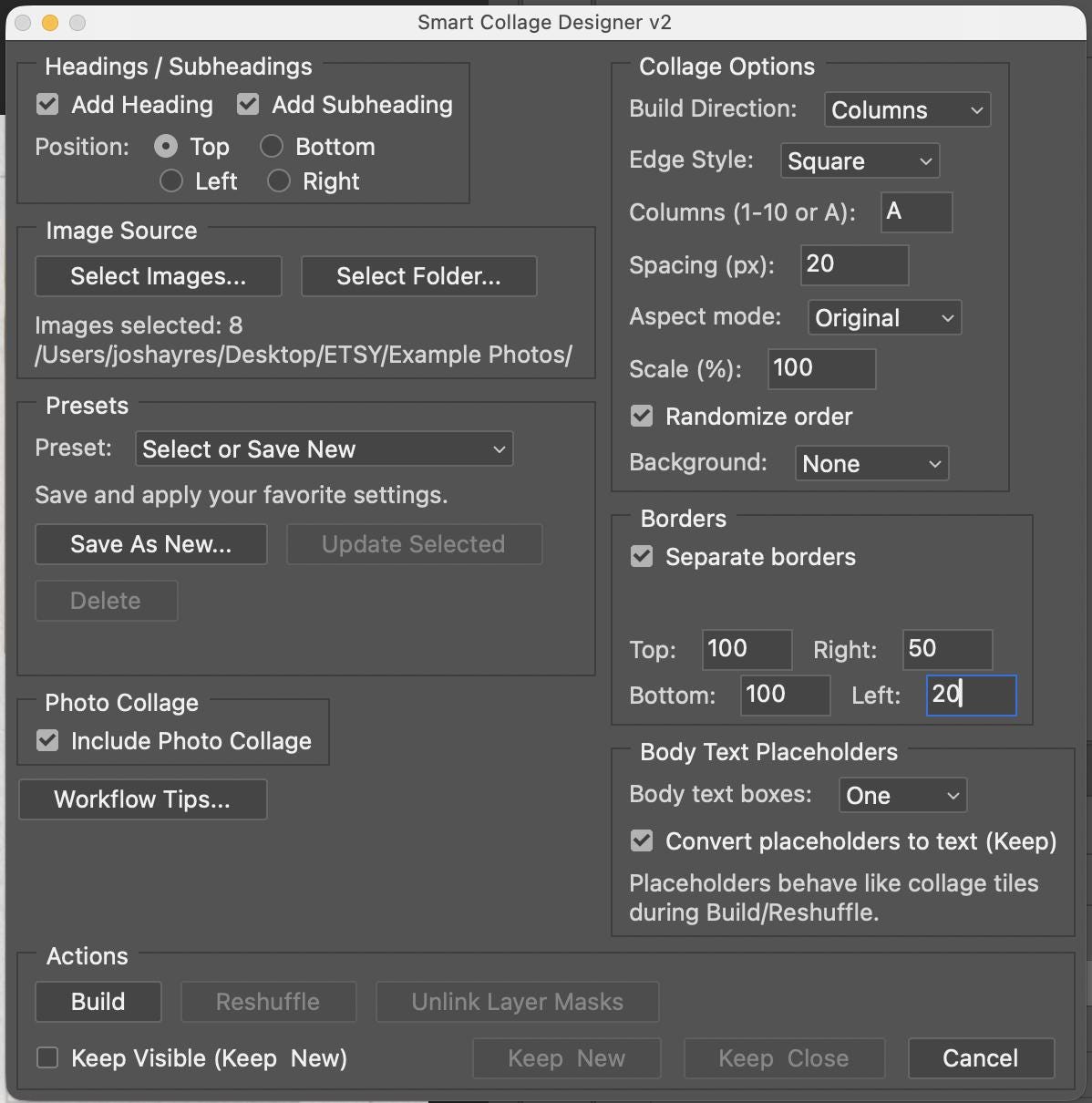Toggle the Keep Visible checkbox
Viewport: 1092px width, 1103px height.
coord(47,1057)
